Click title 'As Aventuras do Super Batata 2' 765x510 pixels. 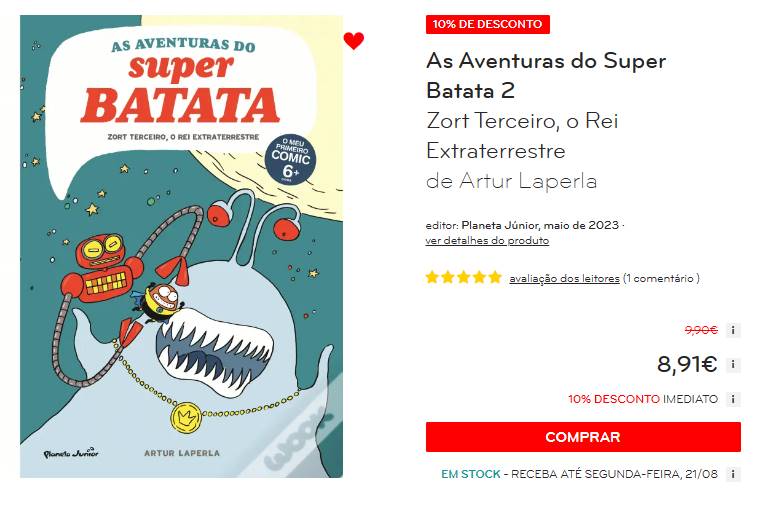point(546,76)
